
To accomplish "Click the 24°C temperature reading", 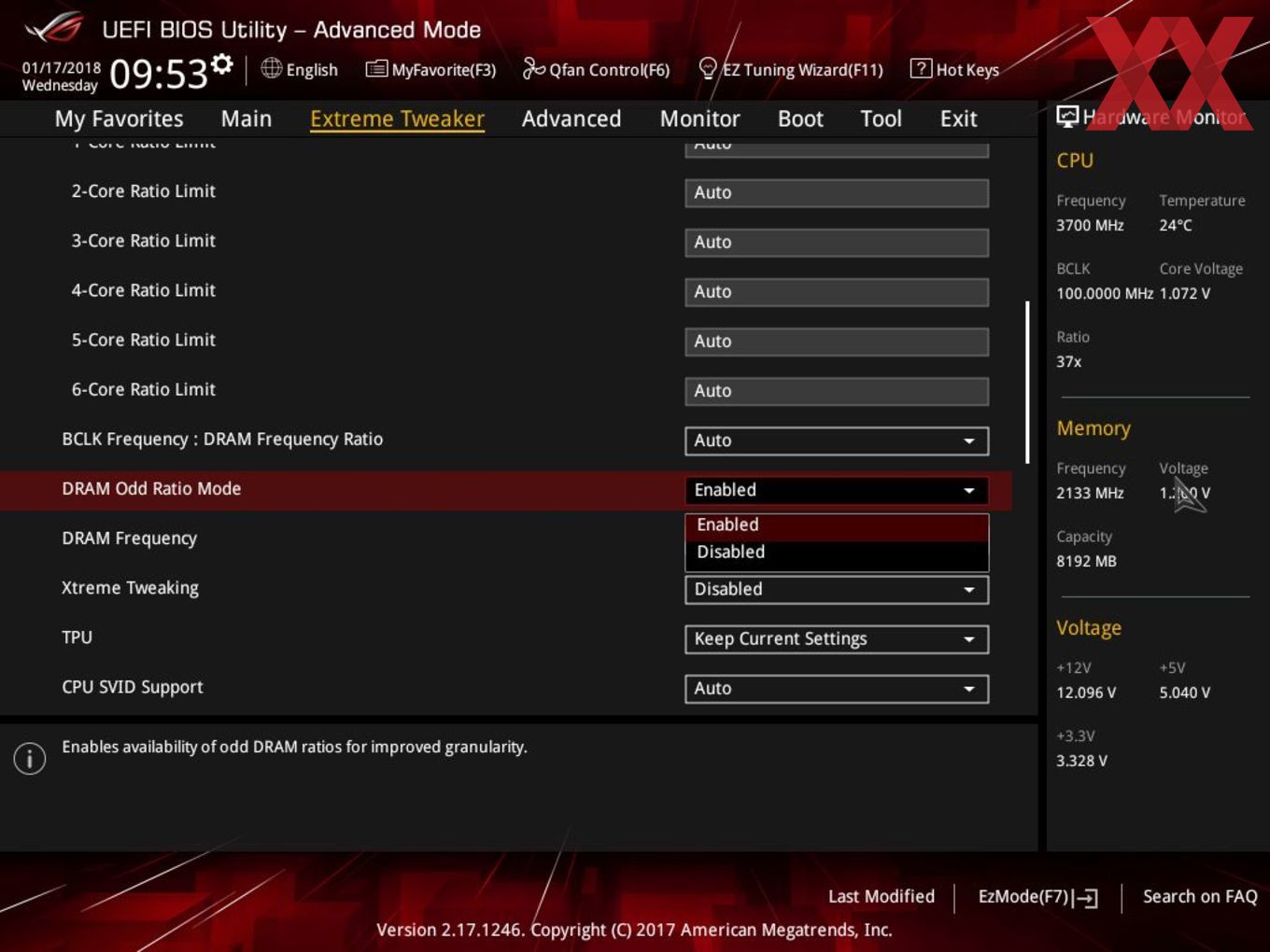I will click(x=1176, y=225).
